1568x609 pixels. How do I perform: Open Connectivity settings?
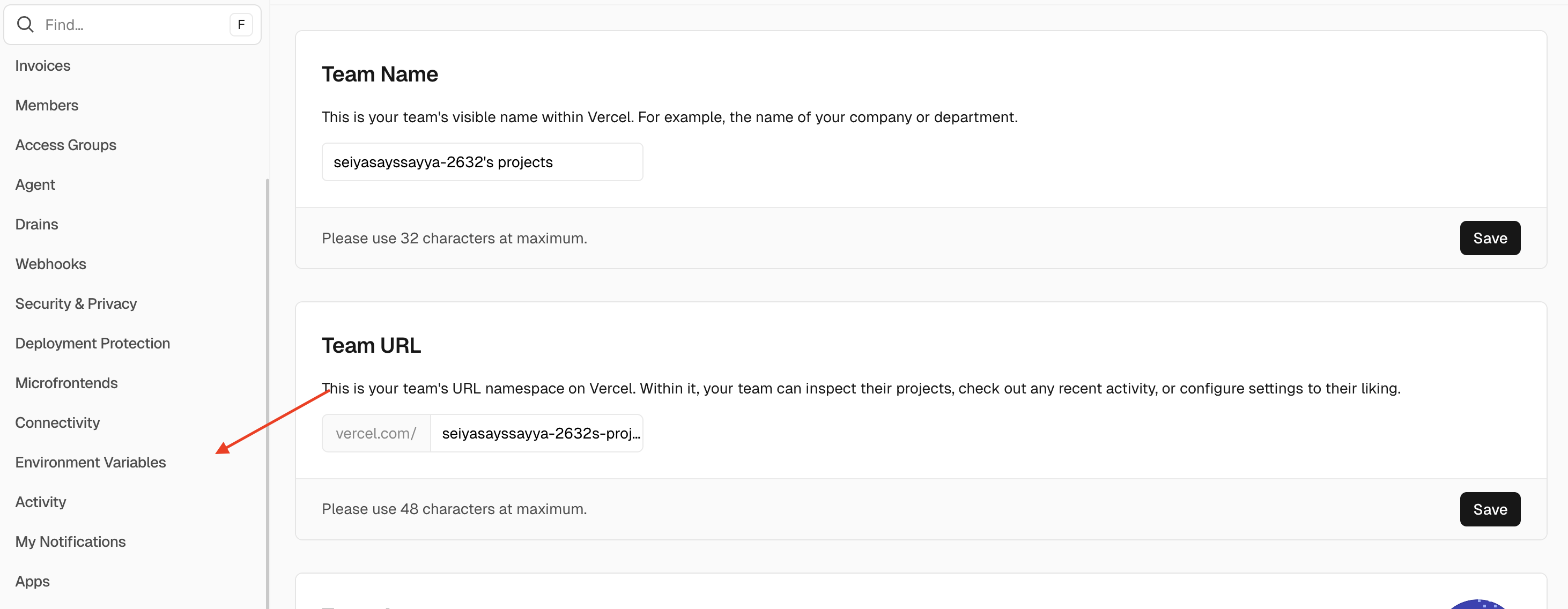(x=57, y=422)
